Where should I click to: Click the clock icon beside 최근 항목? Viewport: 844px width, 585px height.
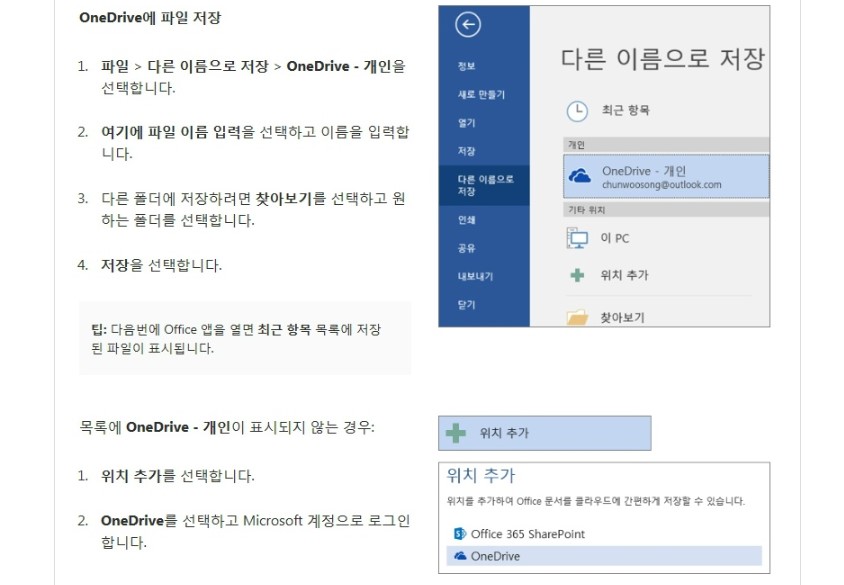pos(577,111)
